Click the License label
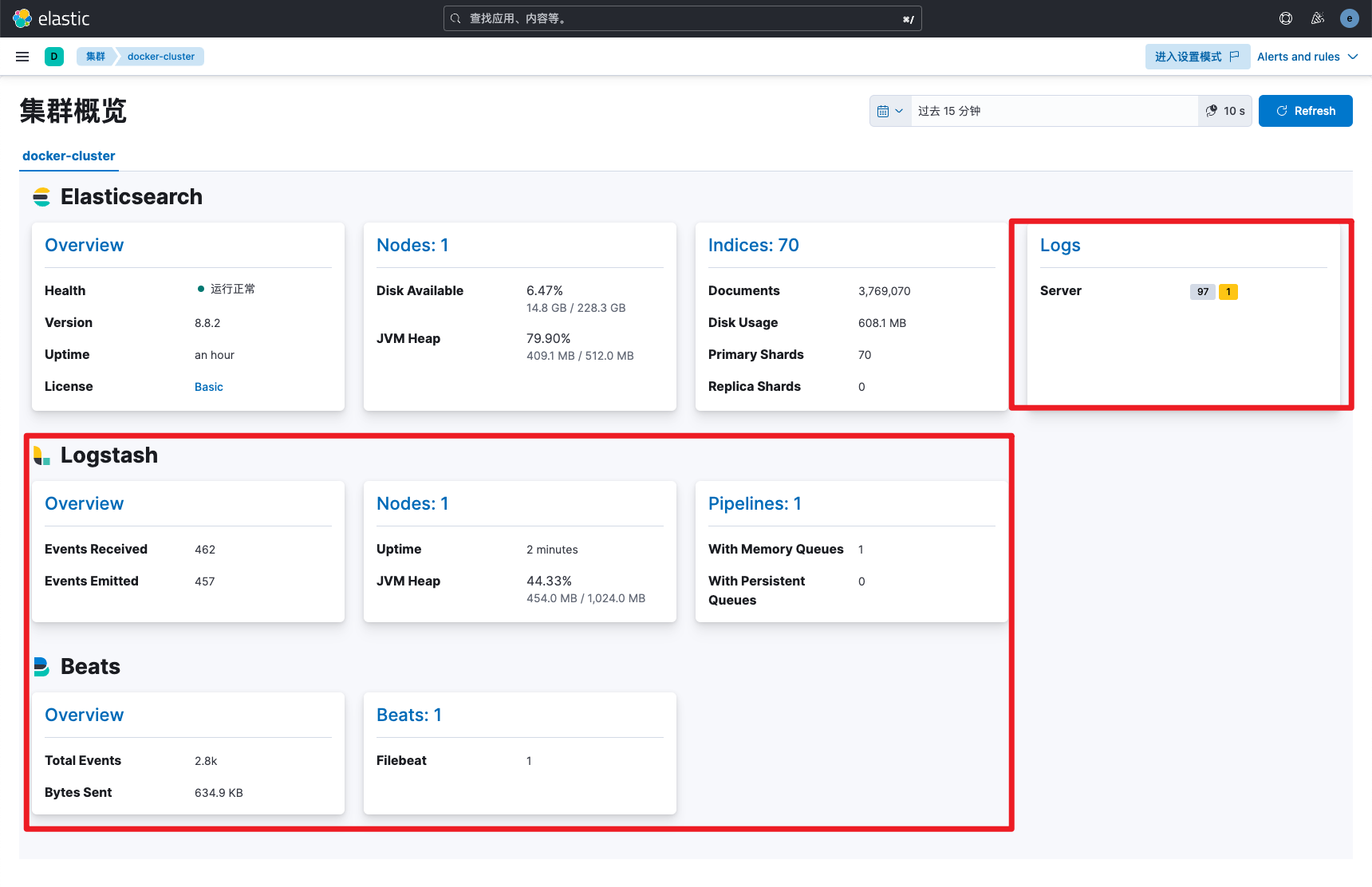Screen dimensions: 1372x887 69,387
